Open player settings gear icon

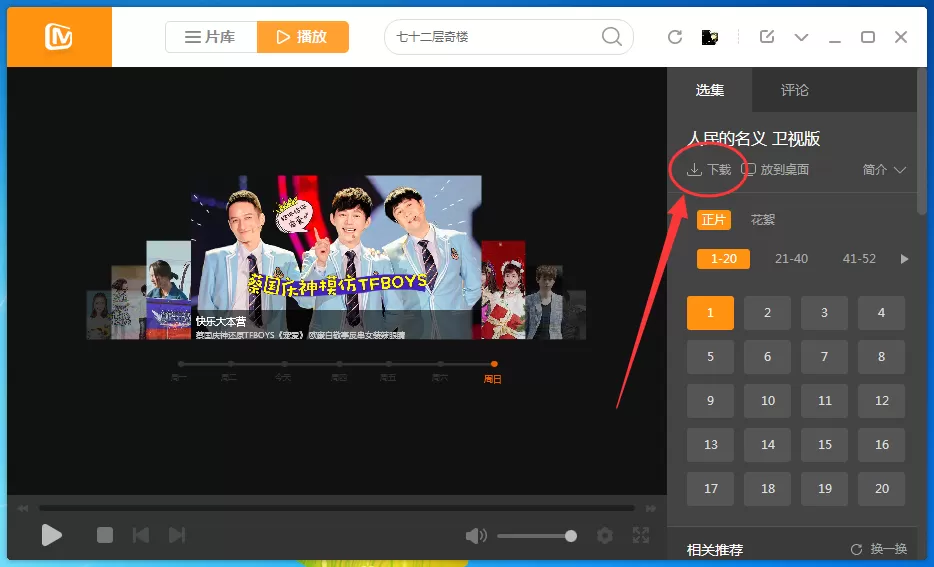pos(605,535)
